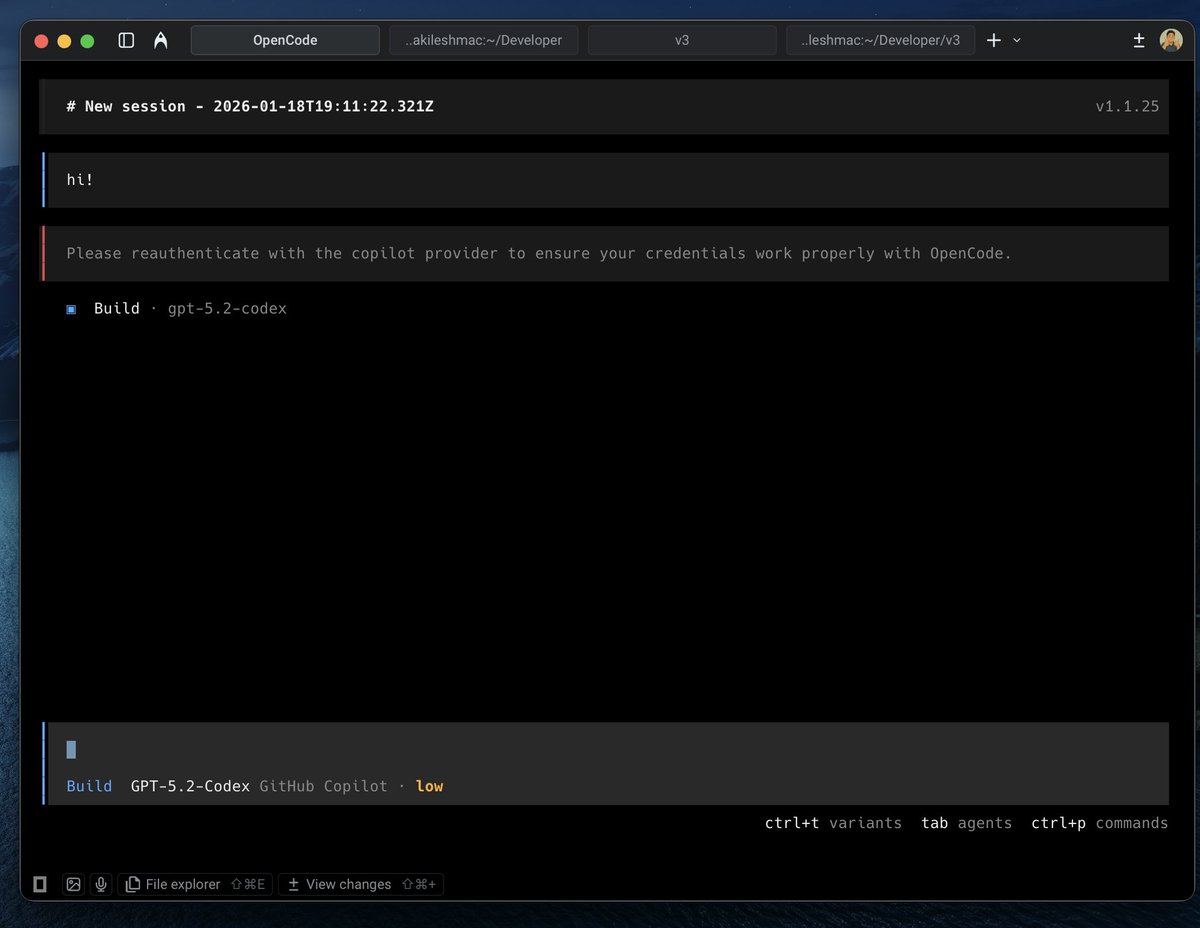
Task: Click the plus-minus diff icon in title bar
Action: click(x=1139, y=40)
